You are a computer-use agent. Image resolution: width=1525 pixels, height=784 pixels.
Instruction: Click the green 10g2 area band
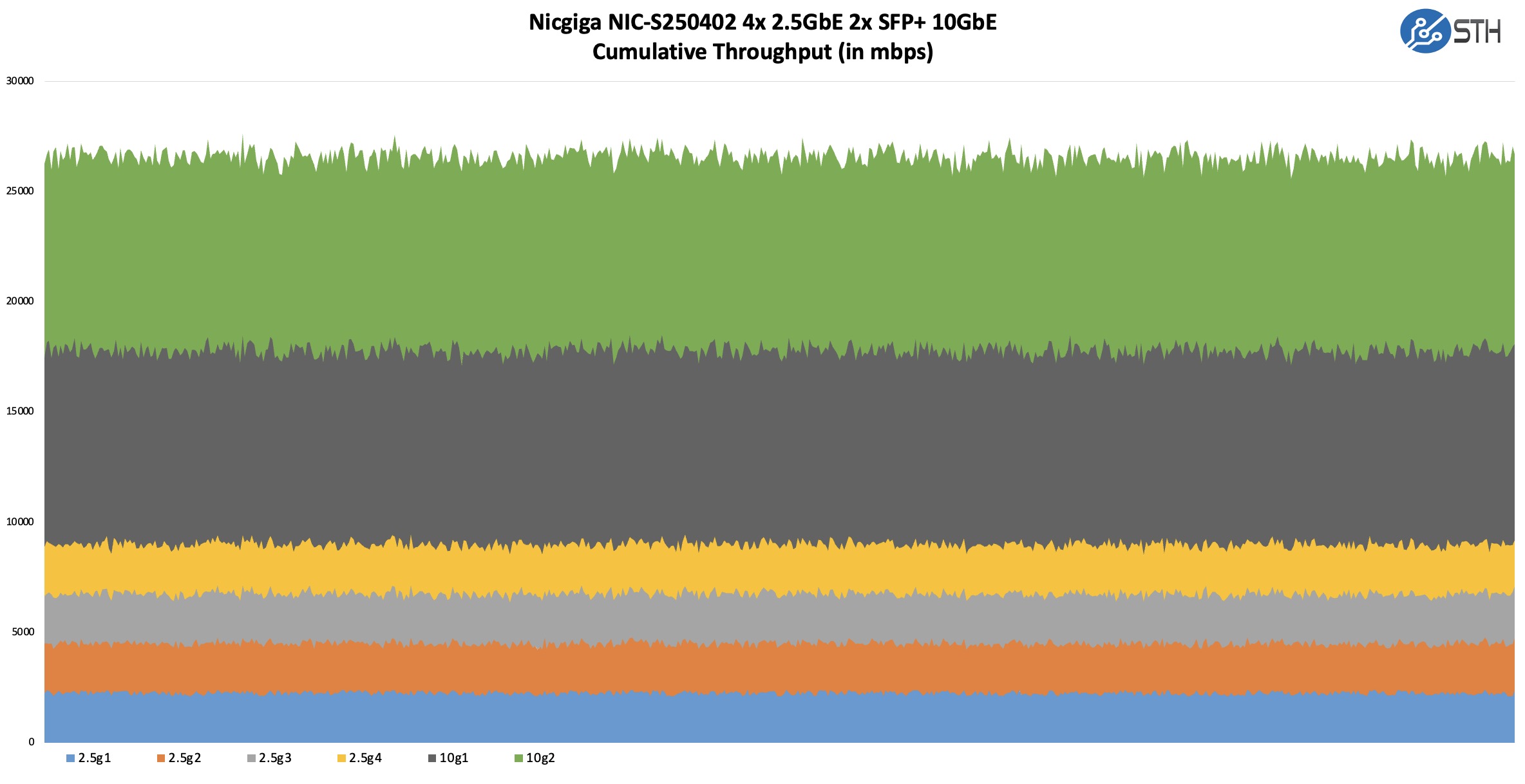[x=773, y=257]
